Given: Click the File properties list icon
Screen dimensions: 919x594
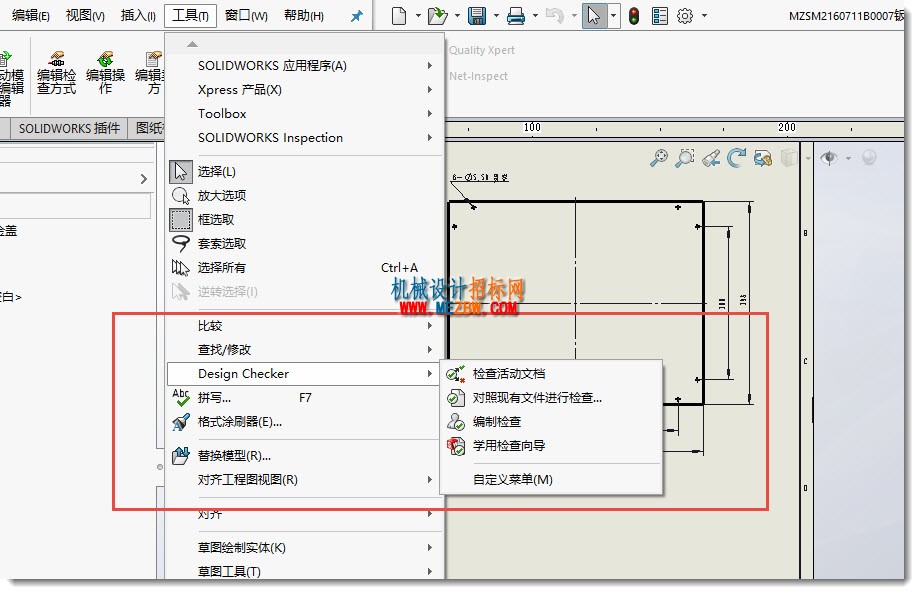Looking at the screenshot, I should point(659,16).
